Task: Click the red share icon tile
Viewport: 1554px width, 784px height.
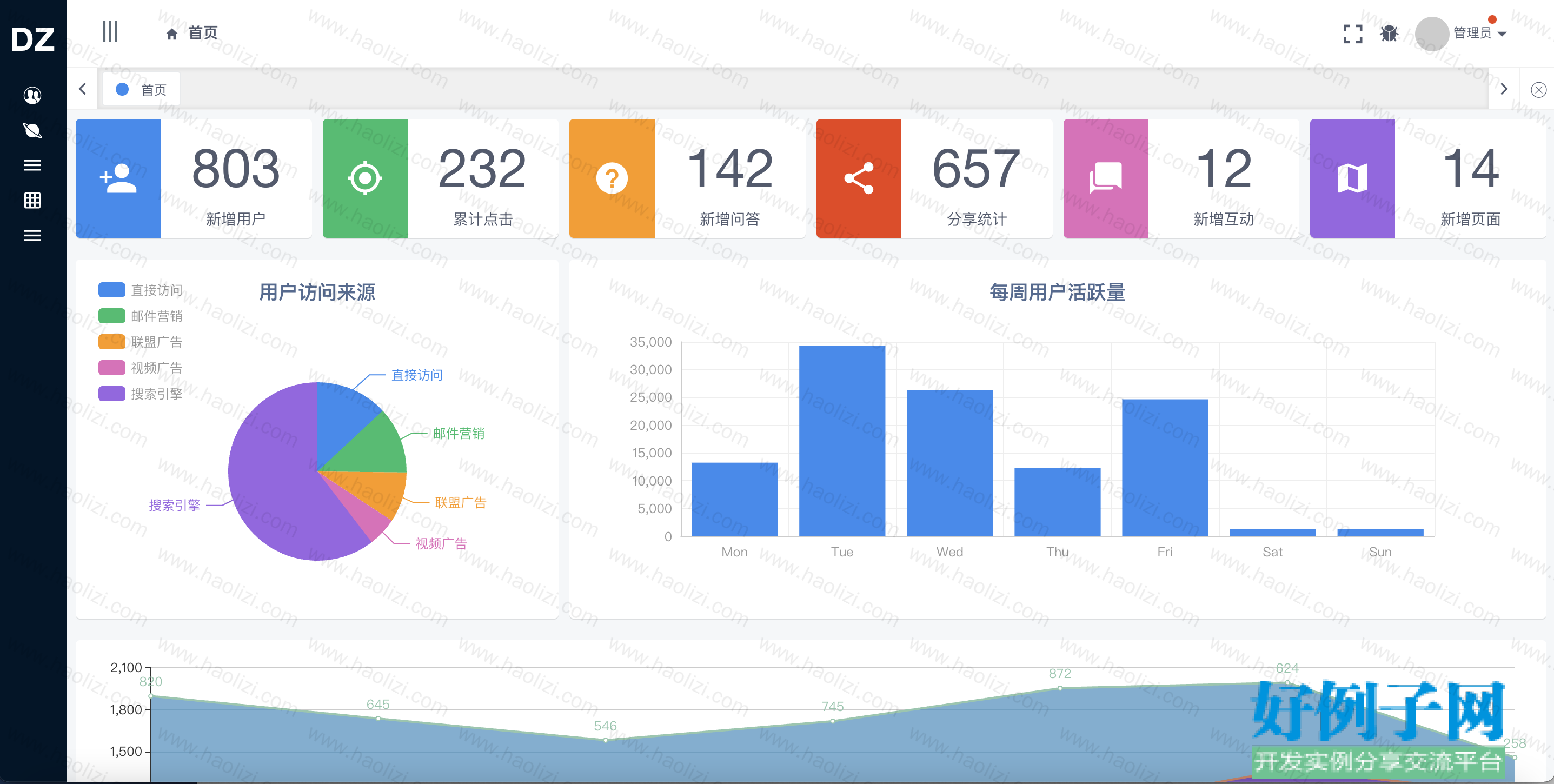Action: 859,178
